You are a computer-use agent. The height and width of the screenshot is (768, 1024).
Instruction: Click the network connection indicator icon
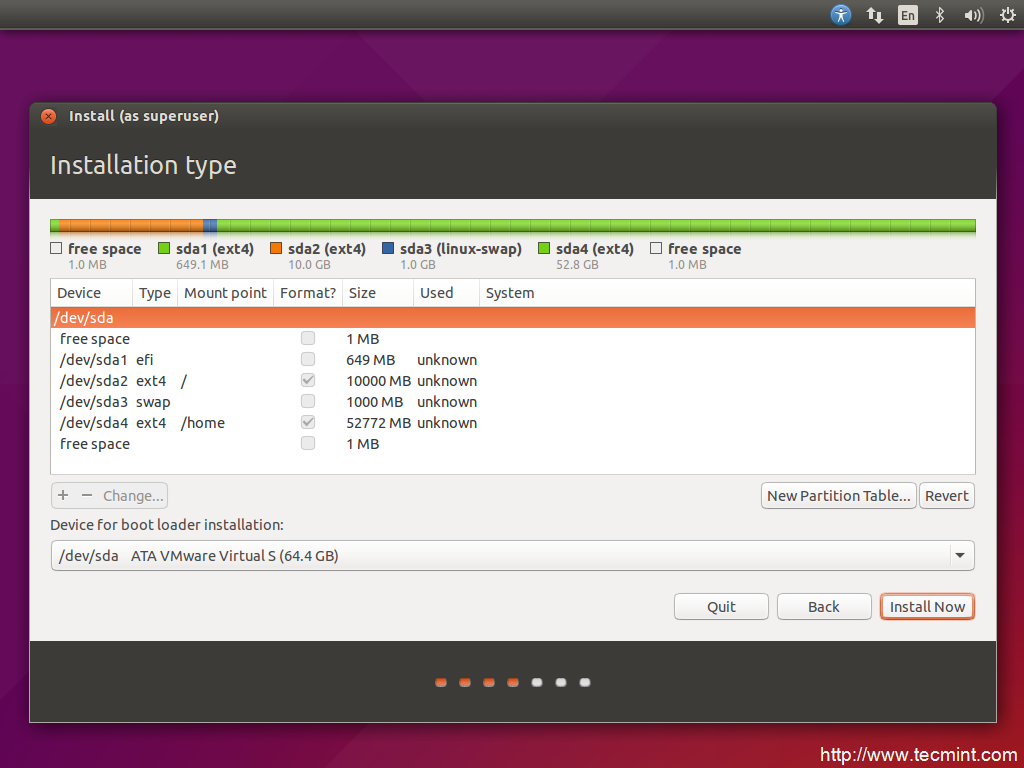(x=874, y=15)
